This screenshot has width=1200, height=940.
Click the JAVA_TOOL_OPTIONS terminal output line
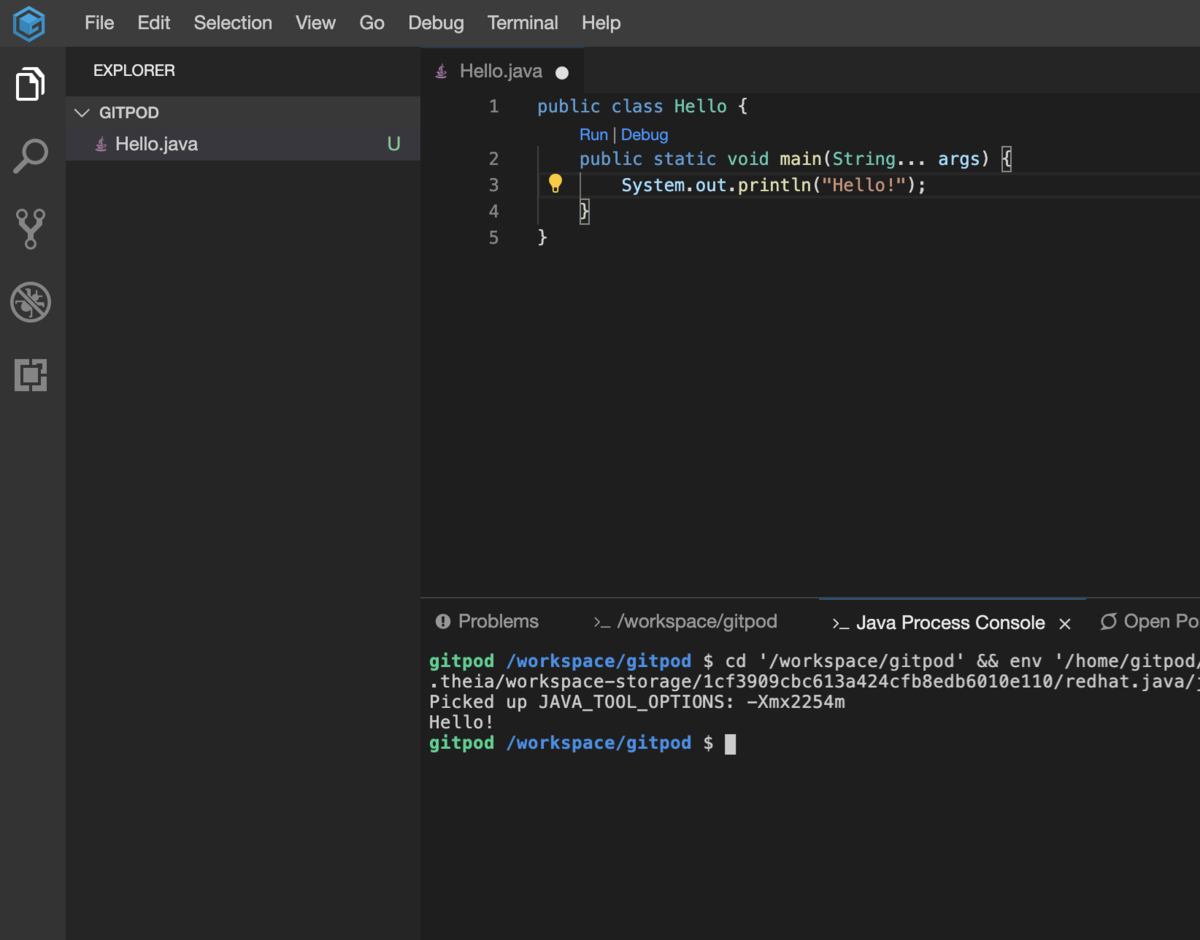637,702
